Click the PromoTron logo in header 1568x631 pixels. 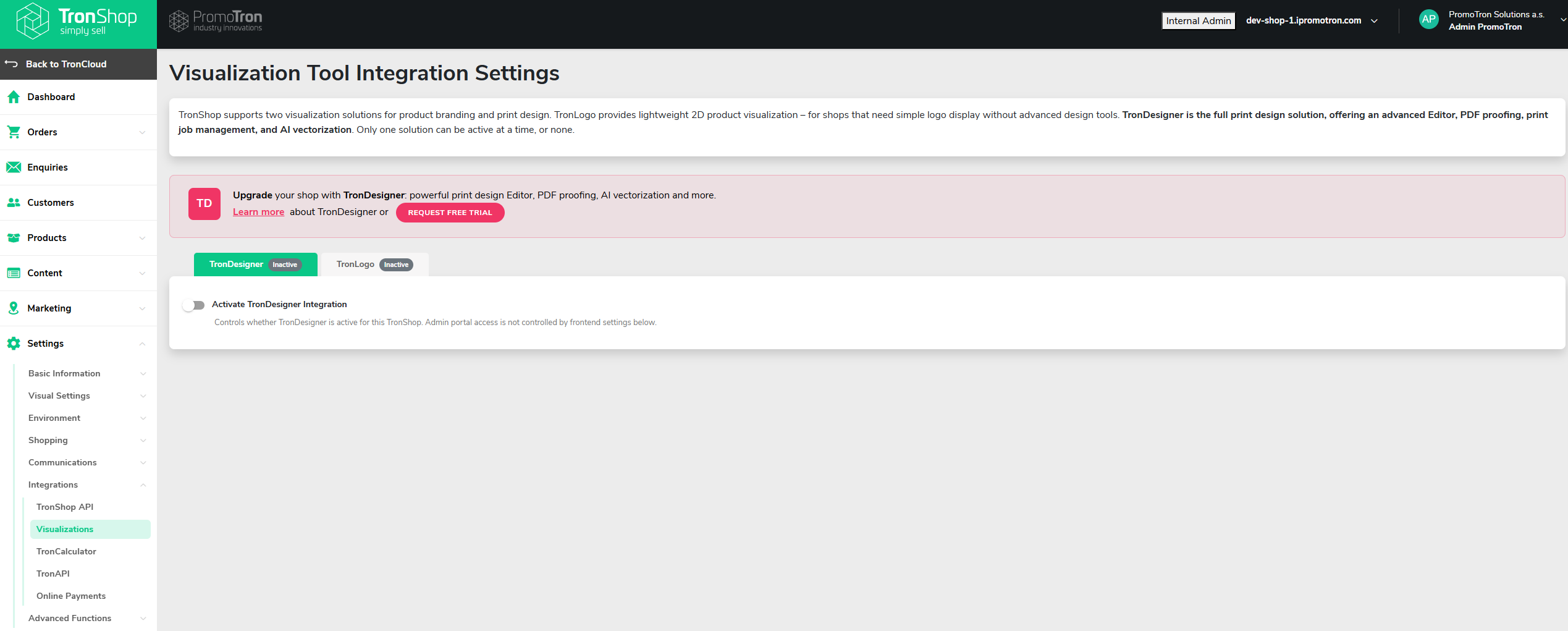[x=216, y=21]
